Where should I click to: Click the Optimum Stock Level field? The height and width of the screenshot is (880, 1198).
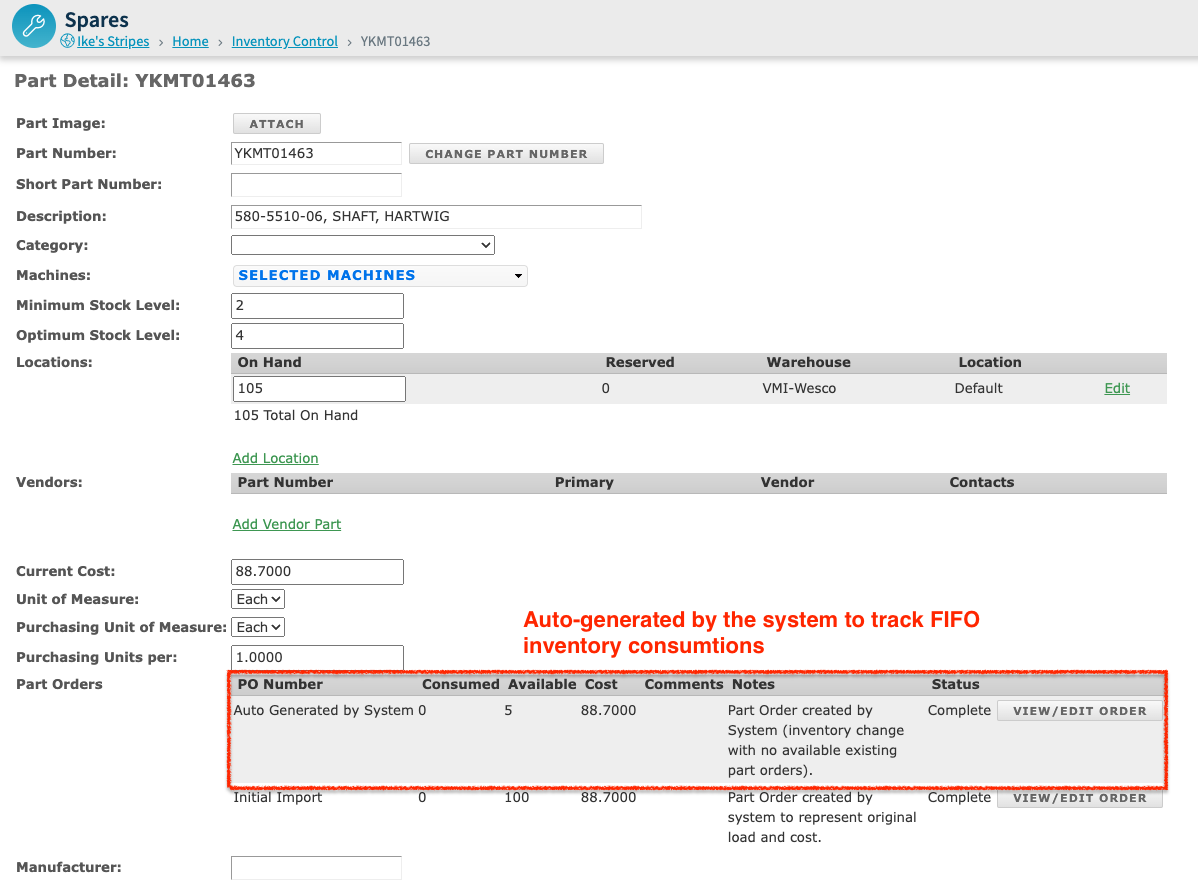click(x=317, y=335)
